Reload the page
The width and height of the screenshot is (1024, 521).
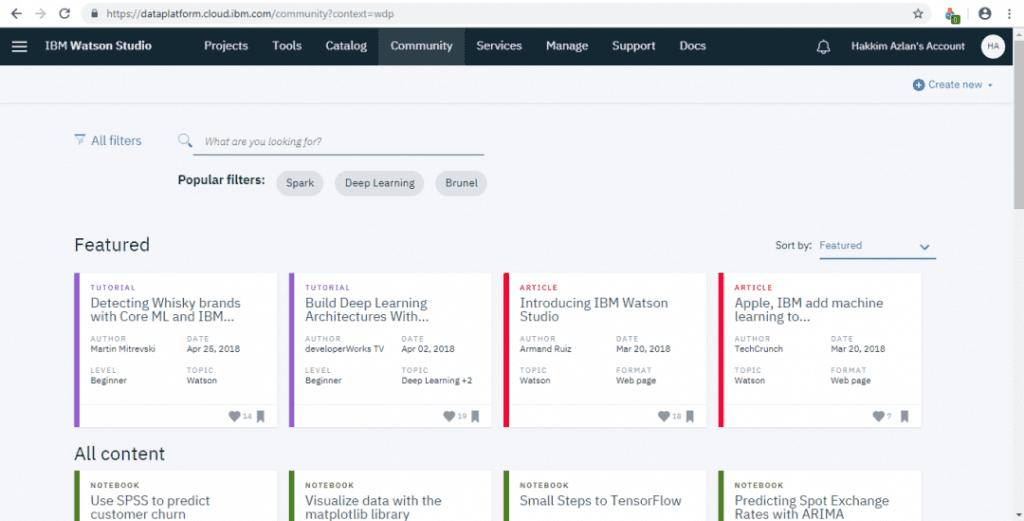coord(64,13)
